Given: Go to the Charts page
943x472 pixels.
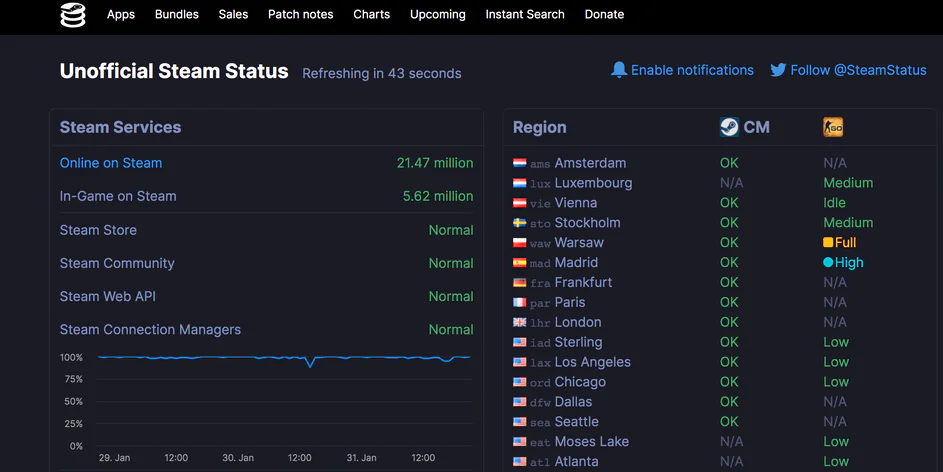Looking at the screenshot, I should pyautogui.click(x=372, y=15).
